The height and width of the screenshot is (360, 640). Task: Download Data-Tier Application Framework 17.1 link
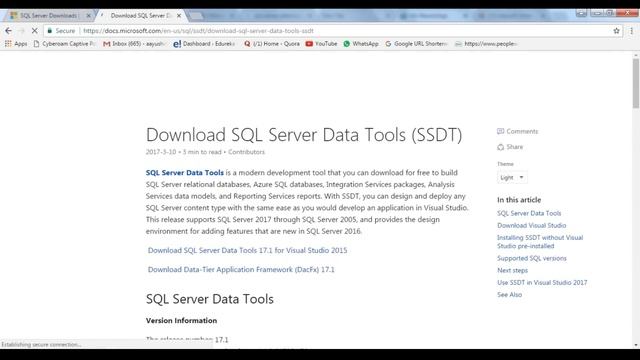pos(241,269)
